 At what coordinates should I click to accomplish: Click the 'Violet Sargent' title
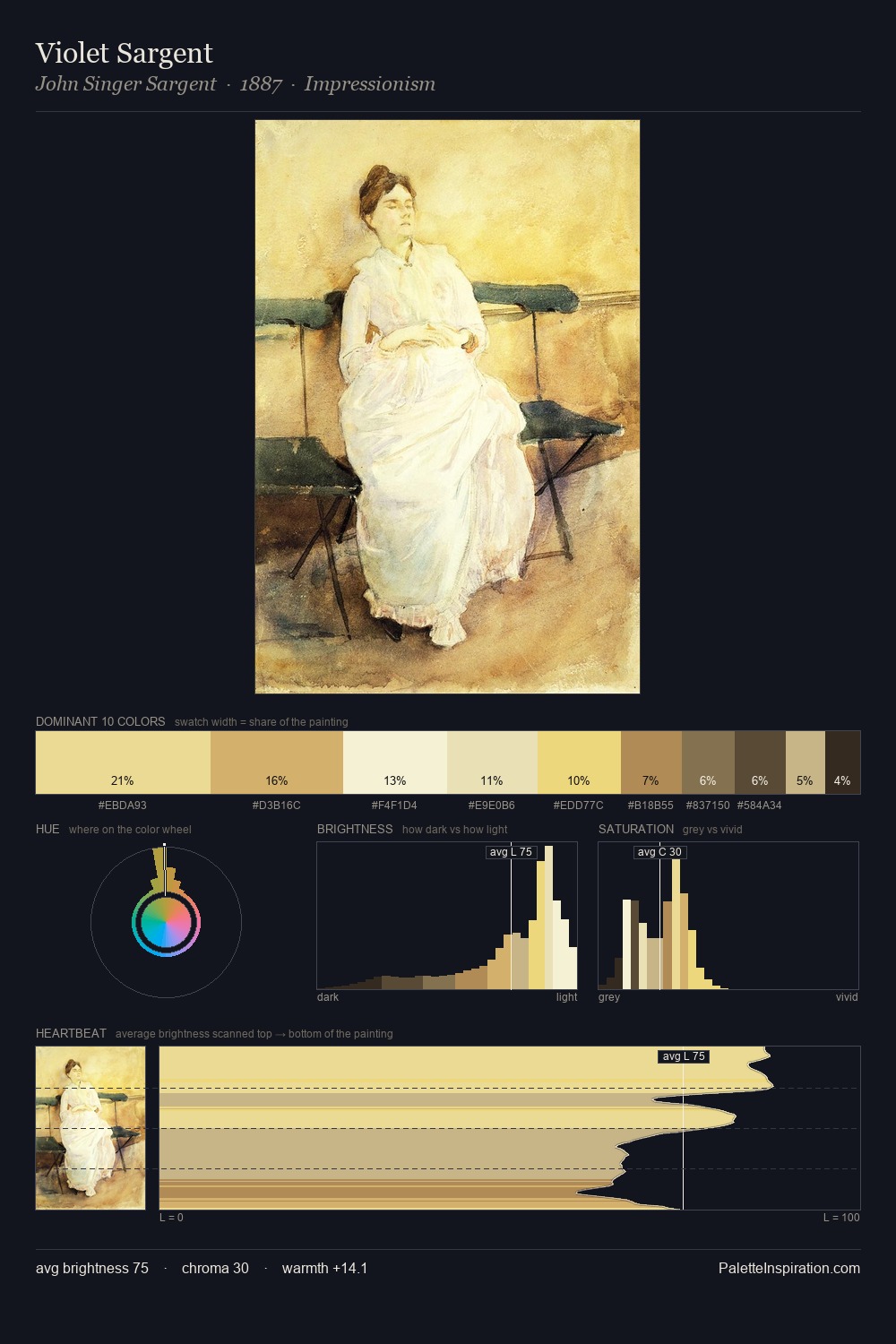click(124, 53)
